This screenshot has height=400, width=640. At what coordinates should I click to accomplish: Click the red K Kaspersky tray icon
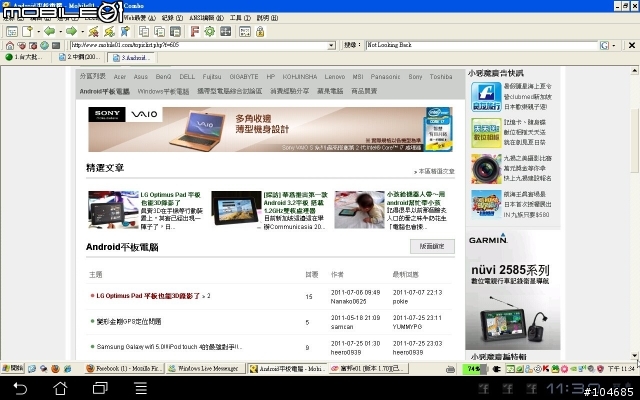pos(546,369)
